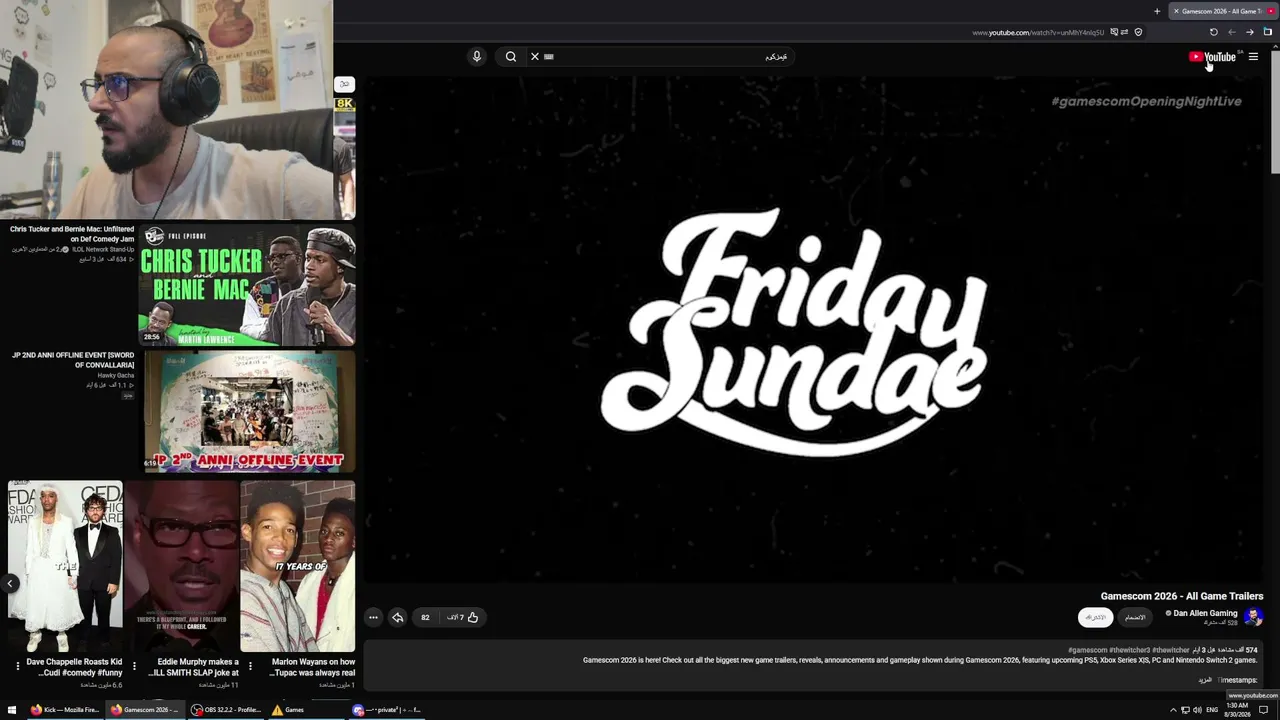
Task: Show hidden tray icons chevron
Action: 1173,710
